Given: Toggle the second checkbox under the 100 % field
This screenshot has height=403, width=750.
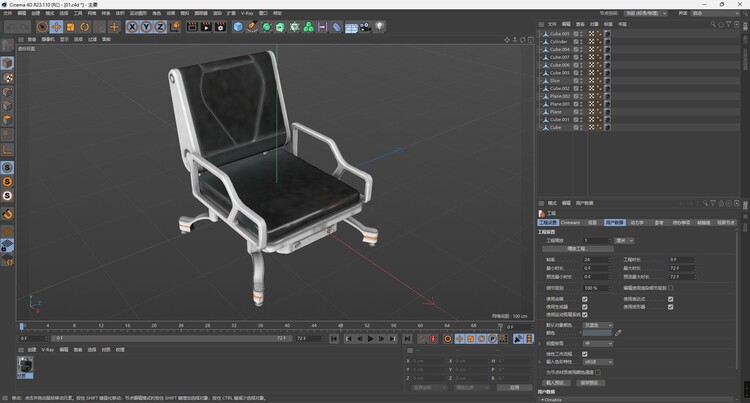Looking at the screenshot, I should click(585, 307).
